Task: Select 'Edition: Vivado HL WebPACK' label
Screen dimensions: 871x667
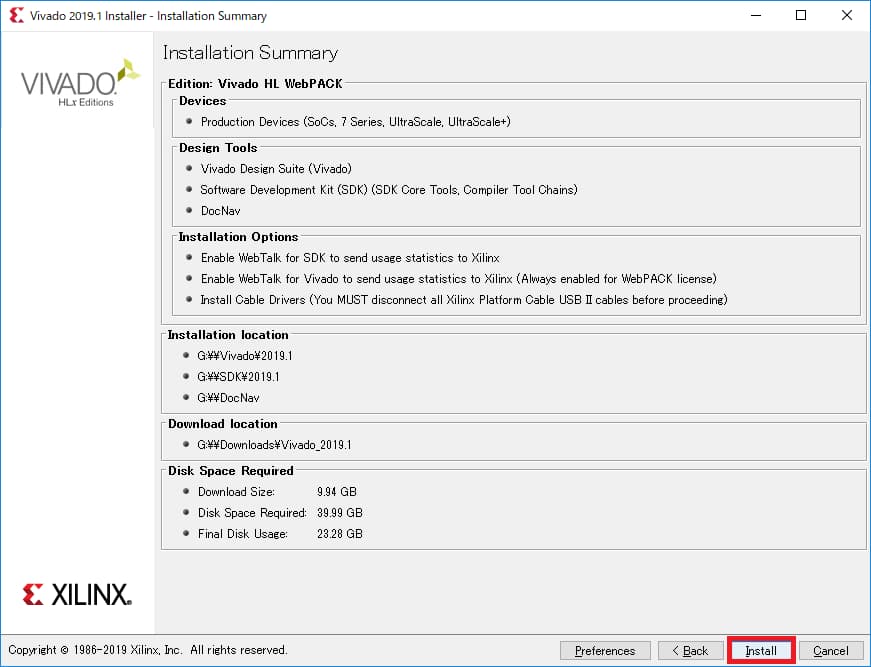Action: point(255,84)
